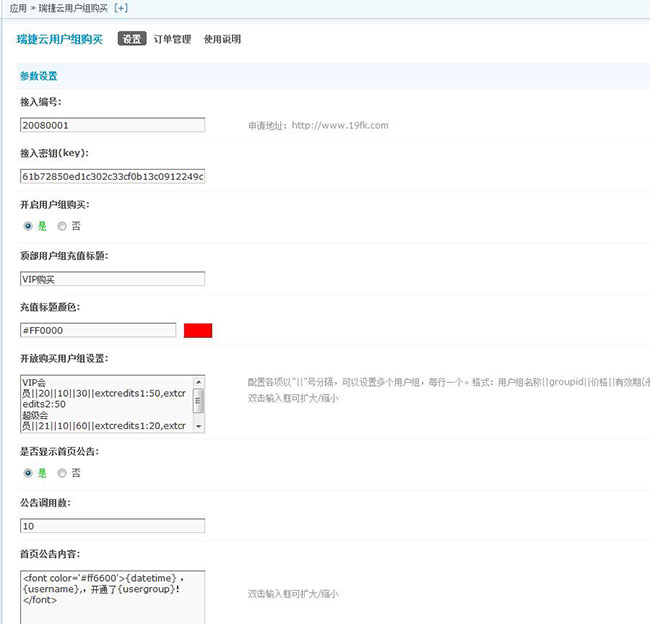The height and width of the screenshot is (624, 650).
Task: Click the 参数设置 section header
Action: pyautogui.click(x=39, y=76)
